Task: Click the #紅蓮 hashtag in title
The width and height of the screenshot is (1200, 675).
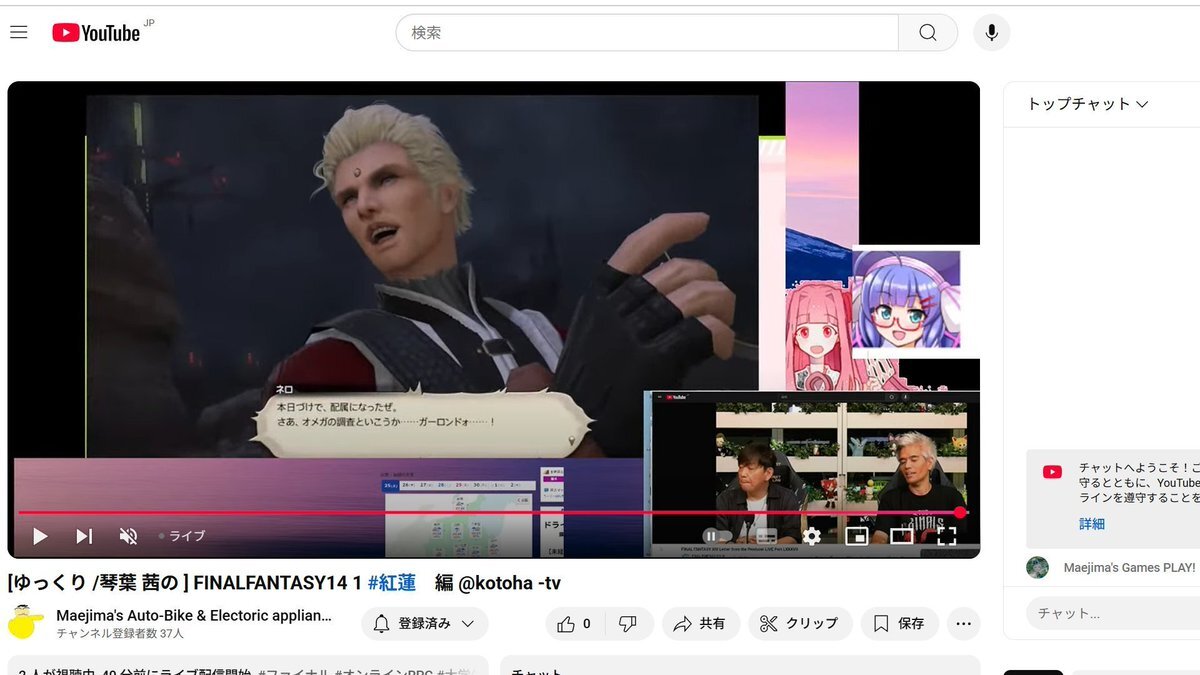Action: coord(393,583)
